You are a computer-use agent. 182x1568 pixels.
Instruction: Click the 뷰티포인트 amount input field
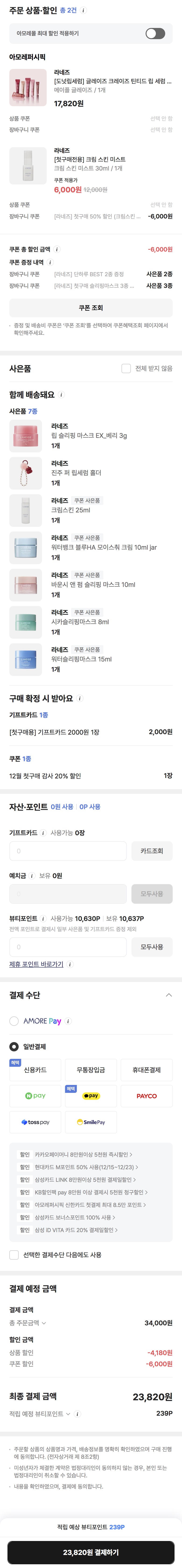pos(68,947)
